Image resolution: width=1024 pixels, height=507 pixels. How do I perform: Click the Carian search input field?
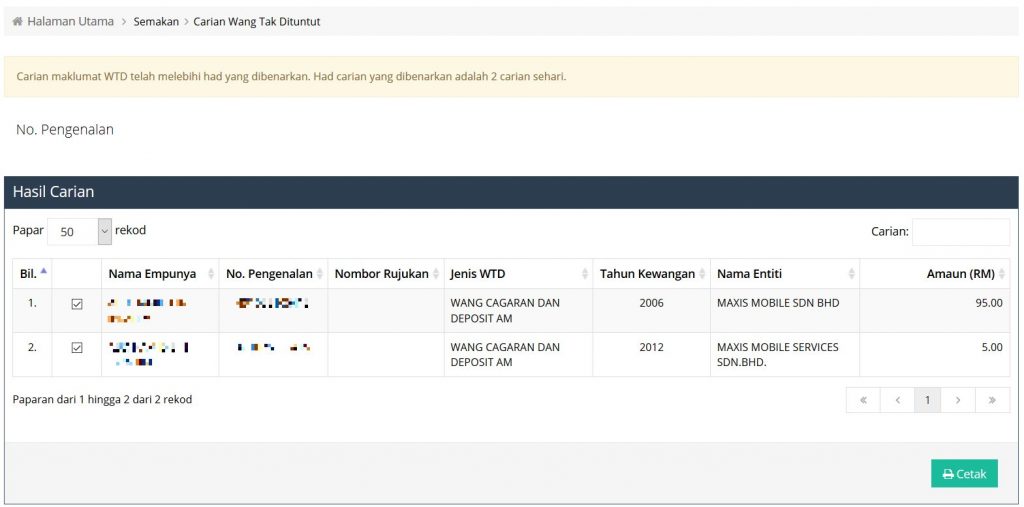tap(960, 232)
